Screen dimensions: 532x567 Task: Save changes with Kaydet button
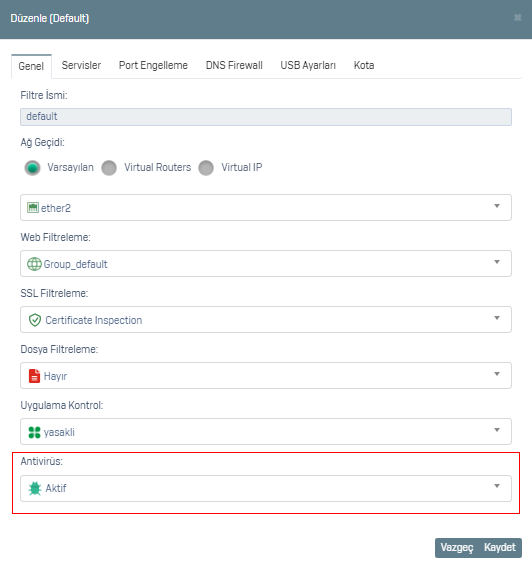(x=500, y=547)
